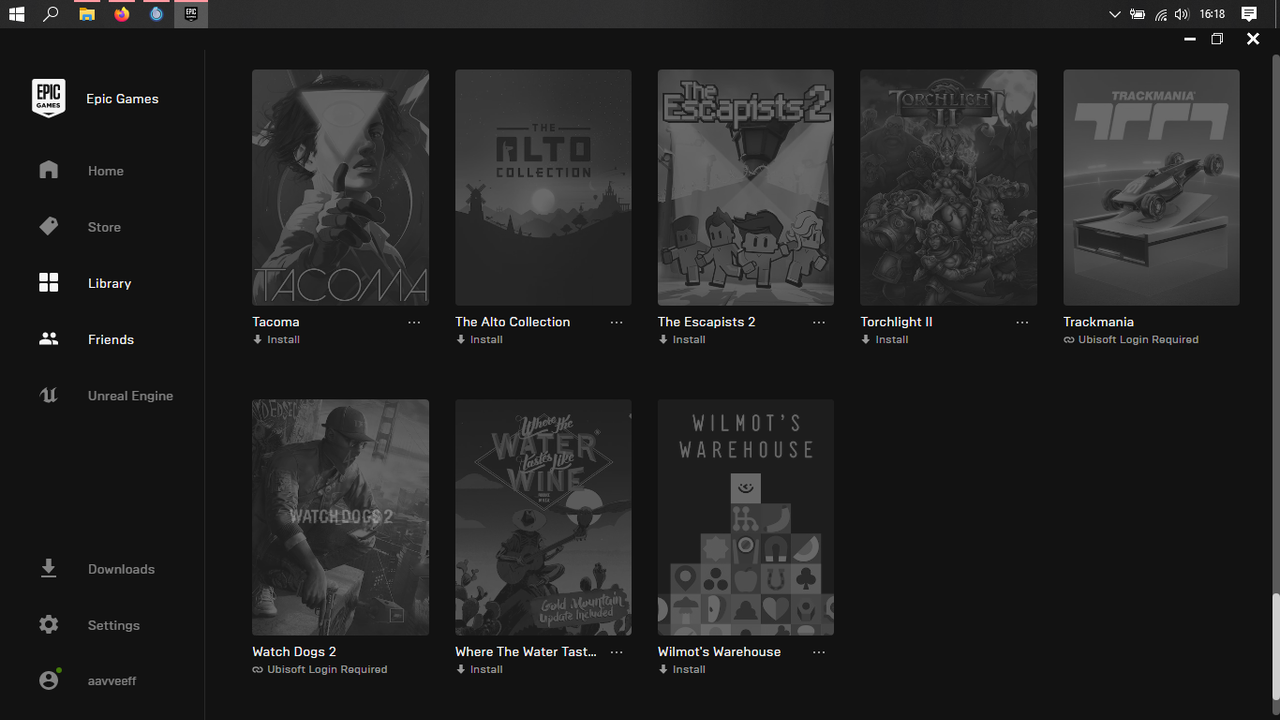The width and height of the screenshot is (1280, 720).
Task: Open the Downloads arrow icon
Action: 48,569
